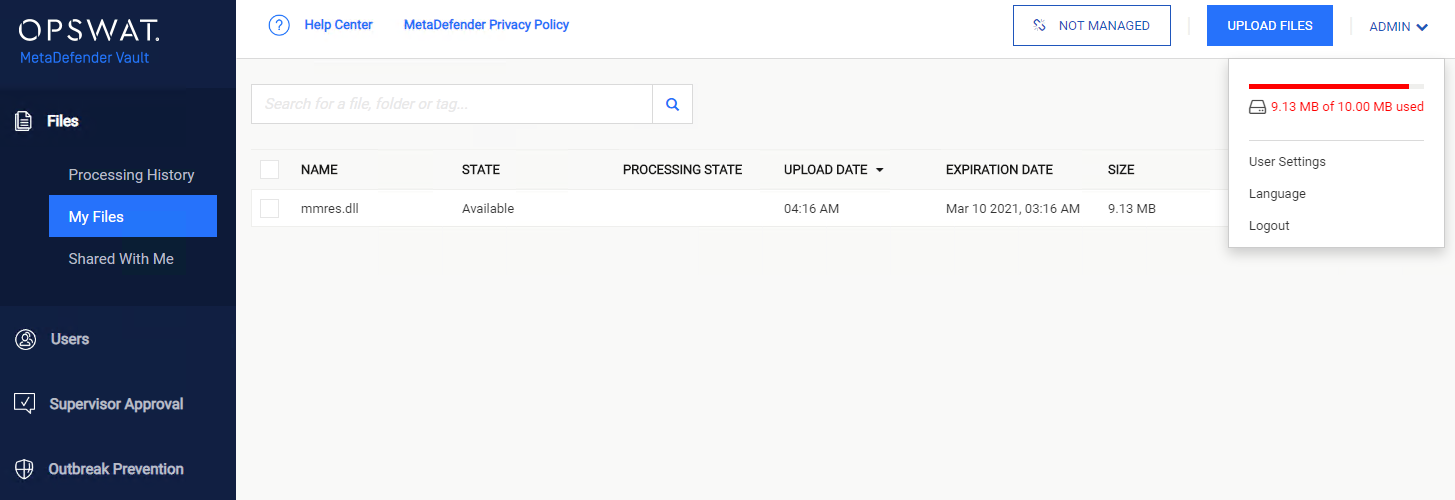This screenshot has width=1455, height=500.
Task: Open Language options from admin menu
Action: (1277, 194)
